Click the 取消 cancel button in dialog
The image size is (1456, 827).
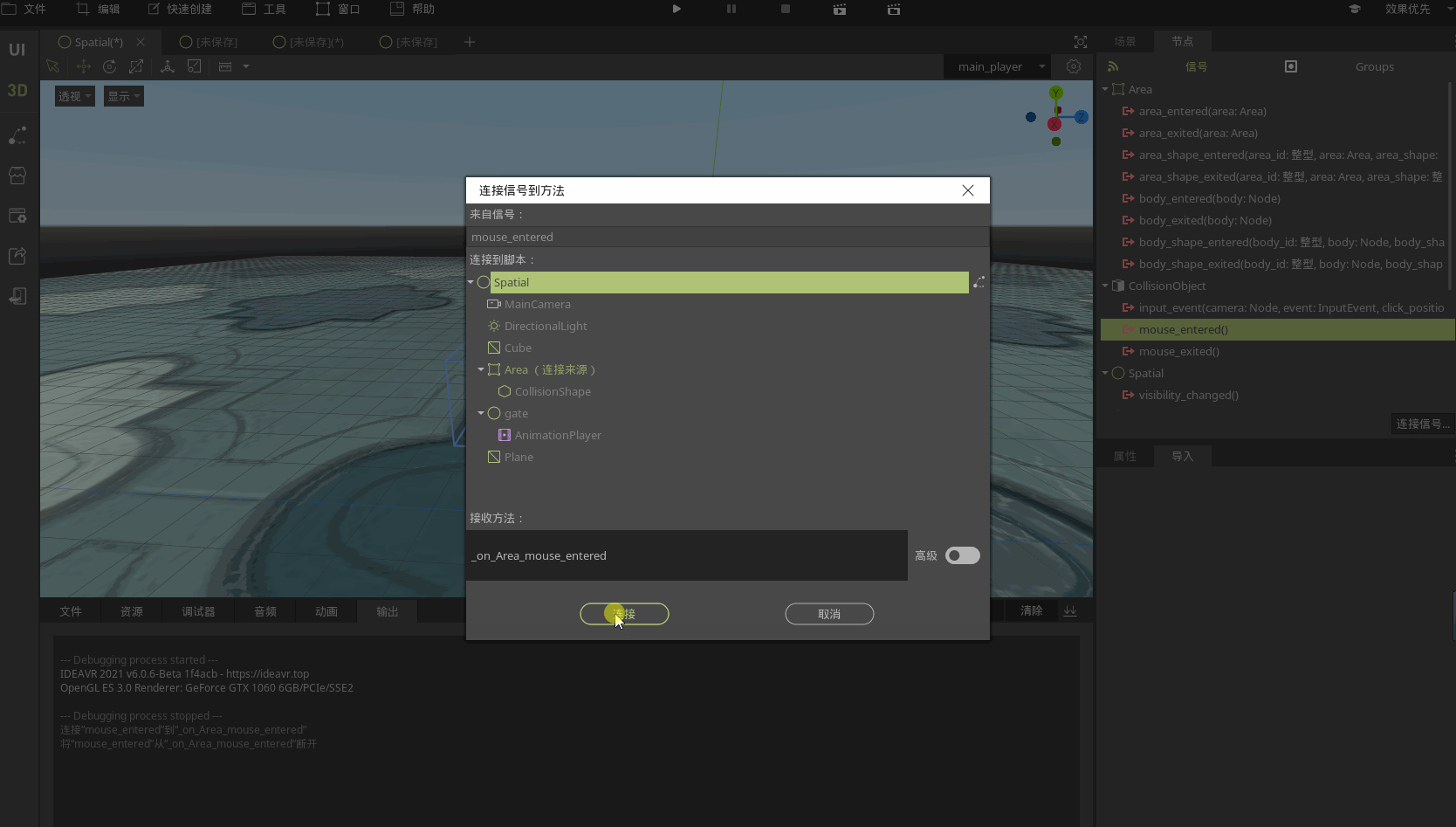coord(829,614)
